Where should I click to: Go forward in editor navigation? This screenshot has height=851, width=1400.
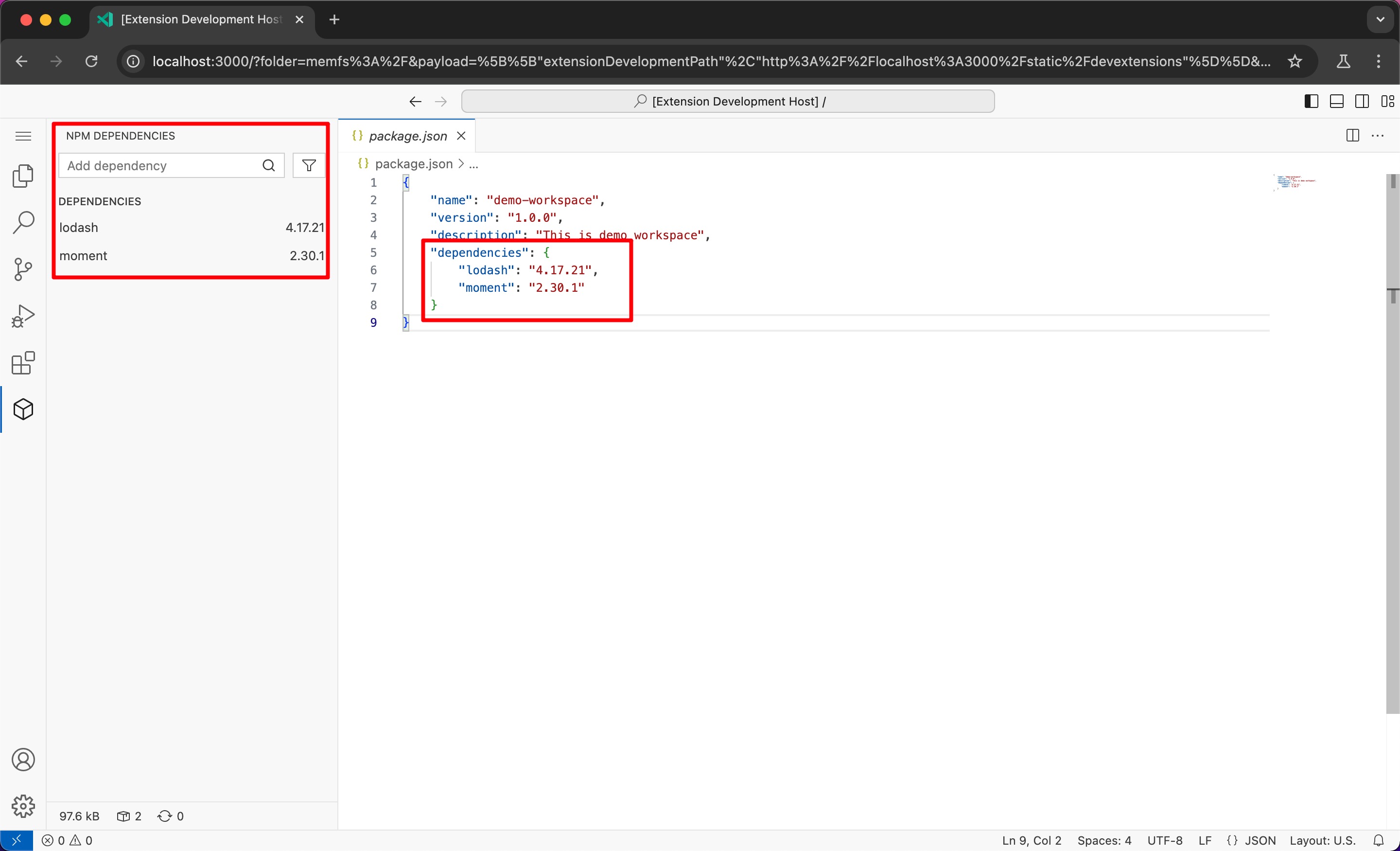tap(440, 101)
